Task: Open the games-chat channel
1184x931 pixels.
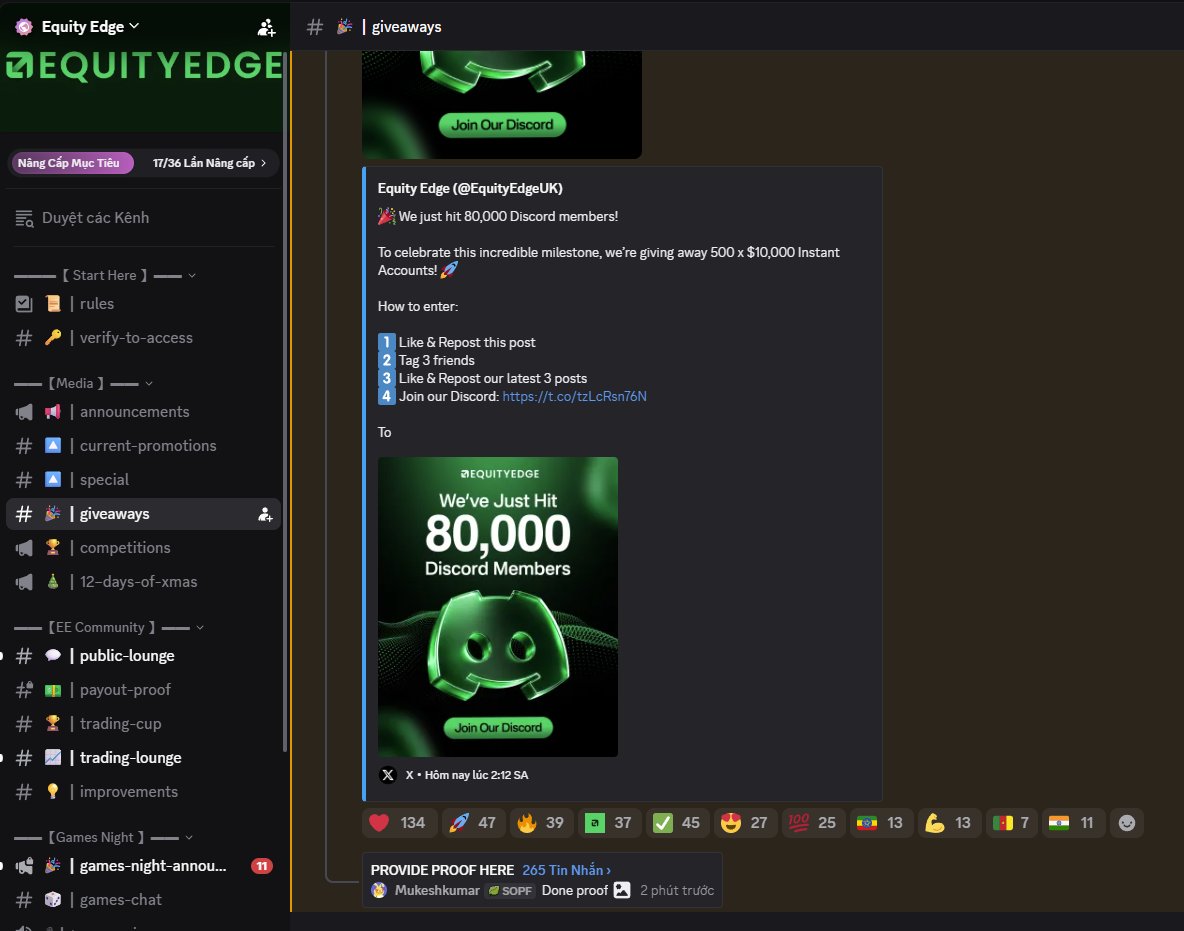Action: [x=143, y=899]
